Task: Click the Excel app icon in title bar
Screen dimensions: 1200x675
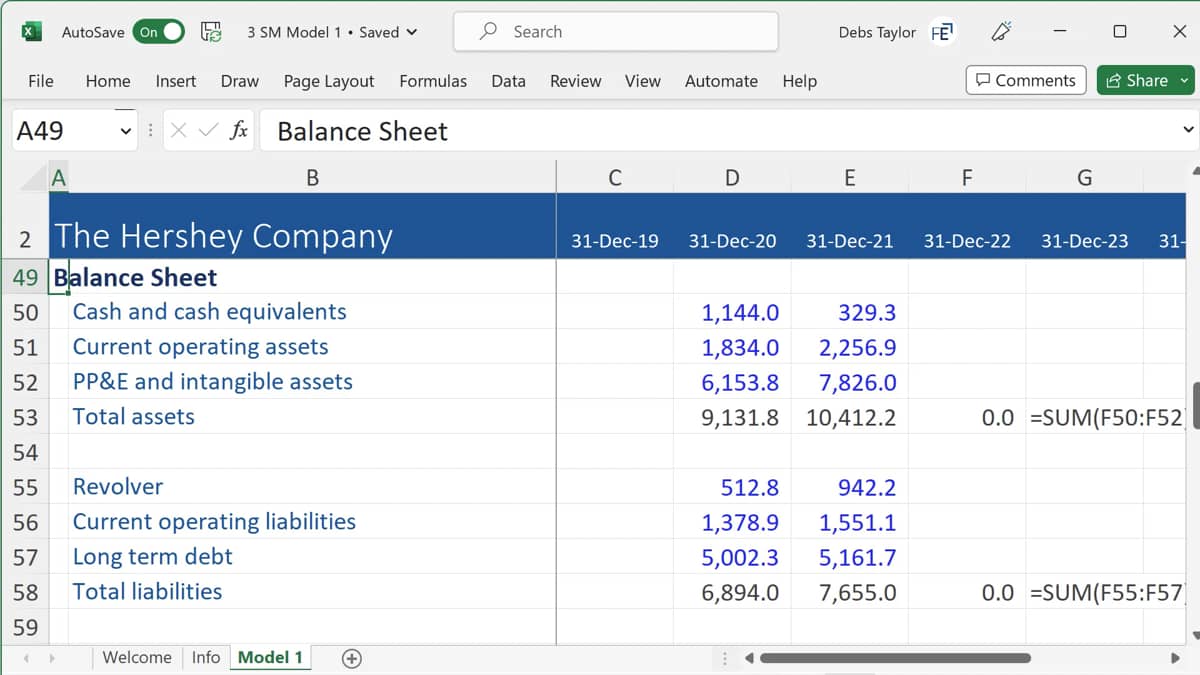Action: pyautogui.click(x=32, y=32)
